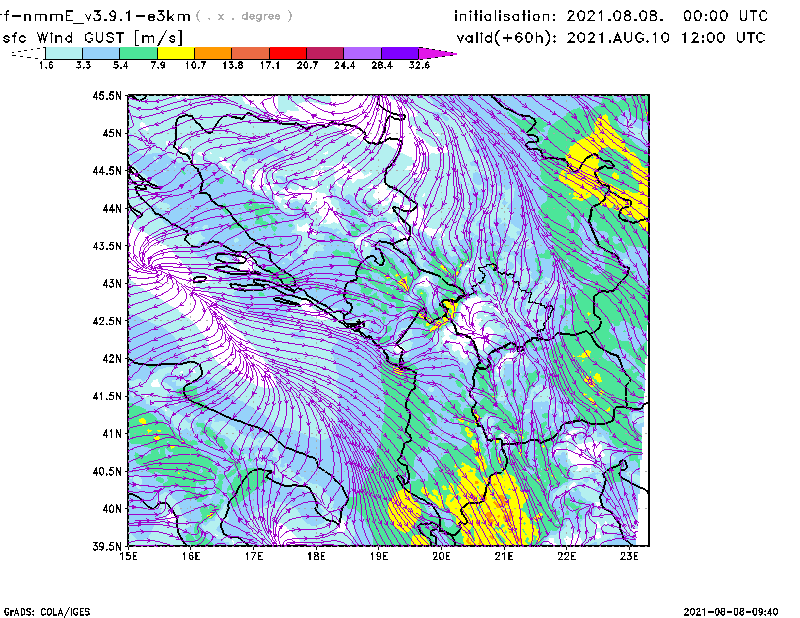The height and width of the screenshot is (618, 800).
Task: Click the magenta arrow at legend end
Action: tap(437, 53)
